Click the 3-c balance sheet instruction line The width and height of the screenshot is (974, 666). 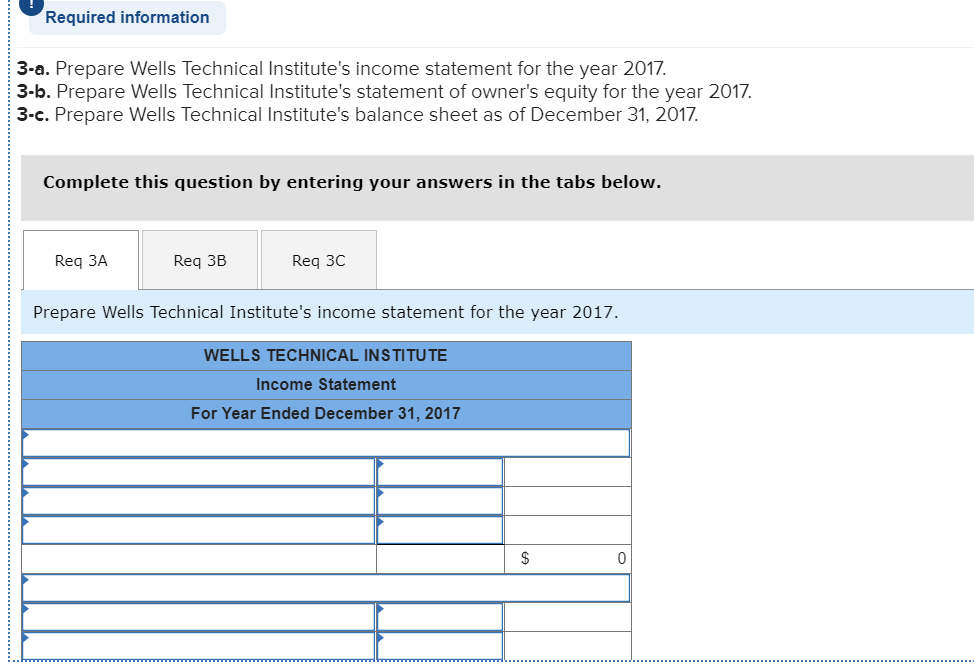click(358, 115)
